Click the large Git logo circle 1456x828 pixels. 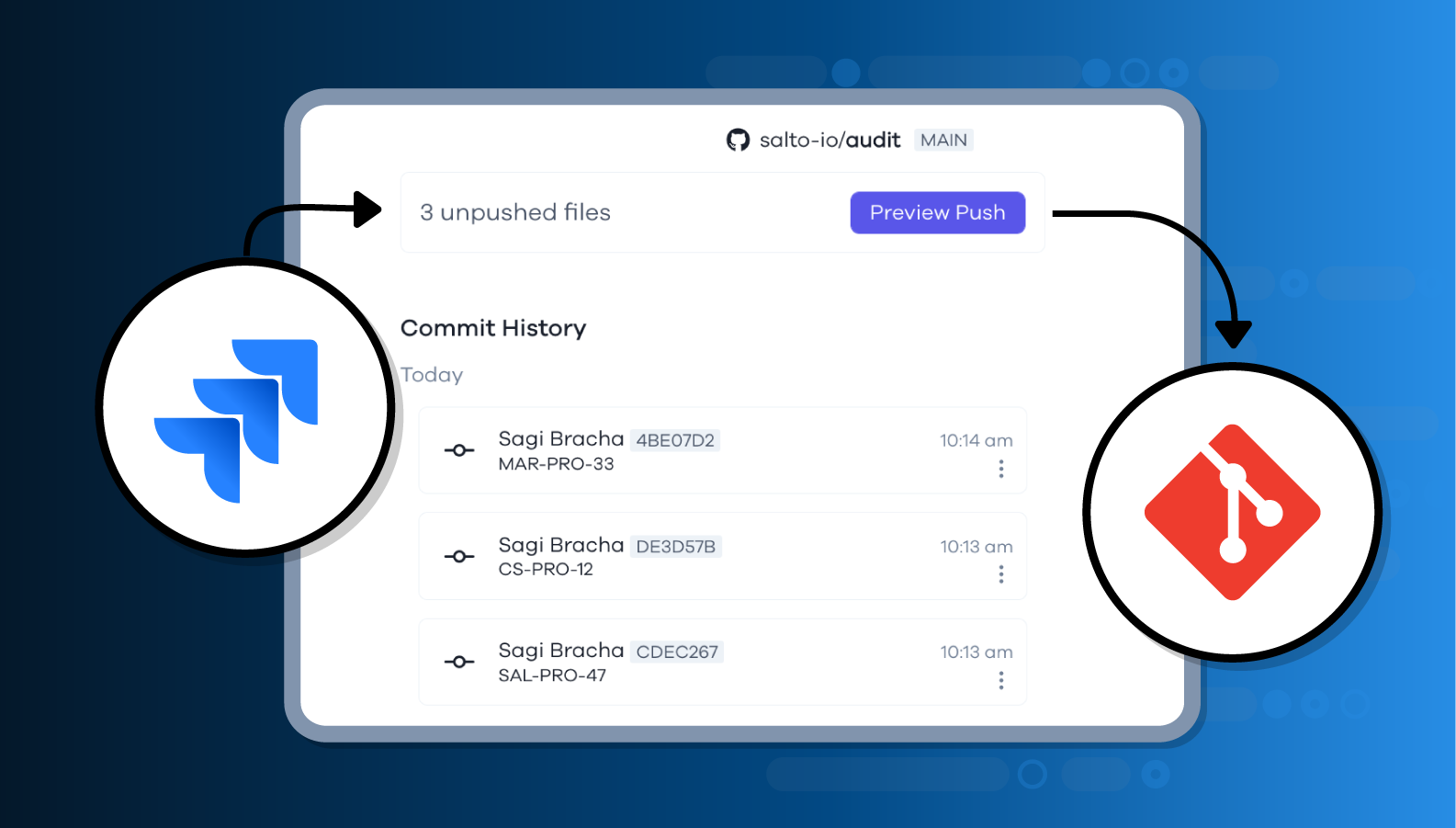tap(1233, 512)
